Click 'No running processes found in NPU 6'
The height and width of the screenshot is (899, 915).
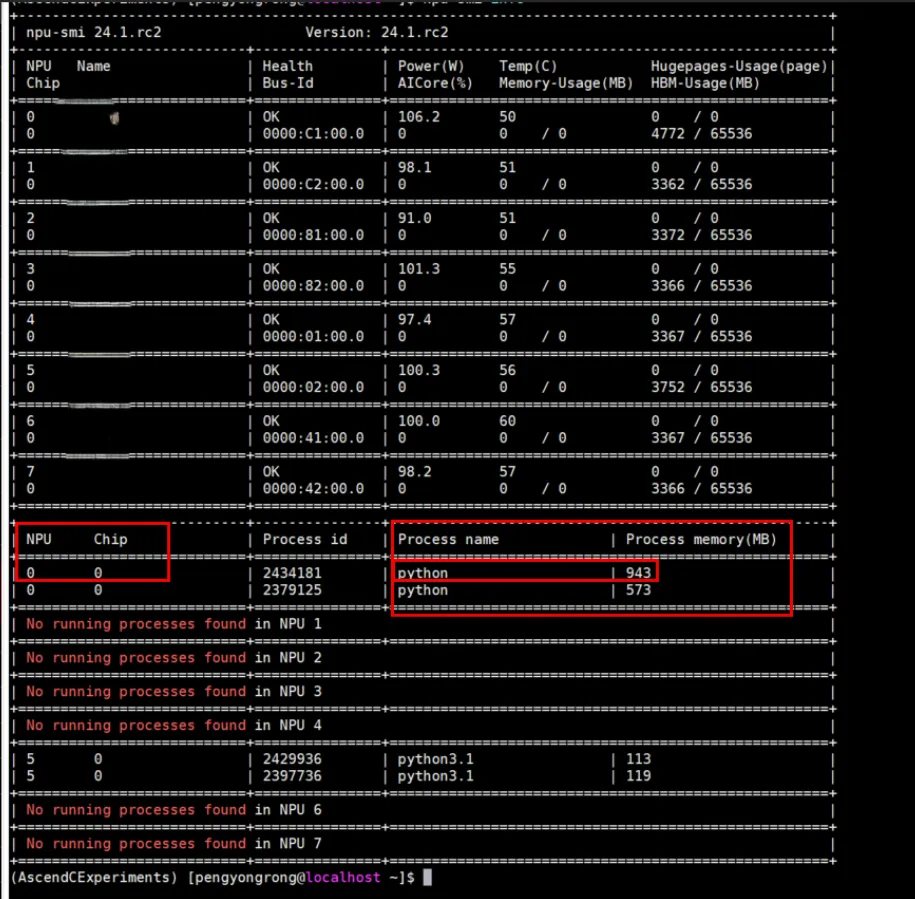click(173, 810)
